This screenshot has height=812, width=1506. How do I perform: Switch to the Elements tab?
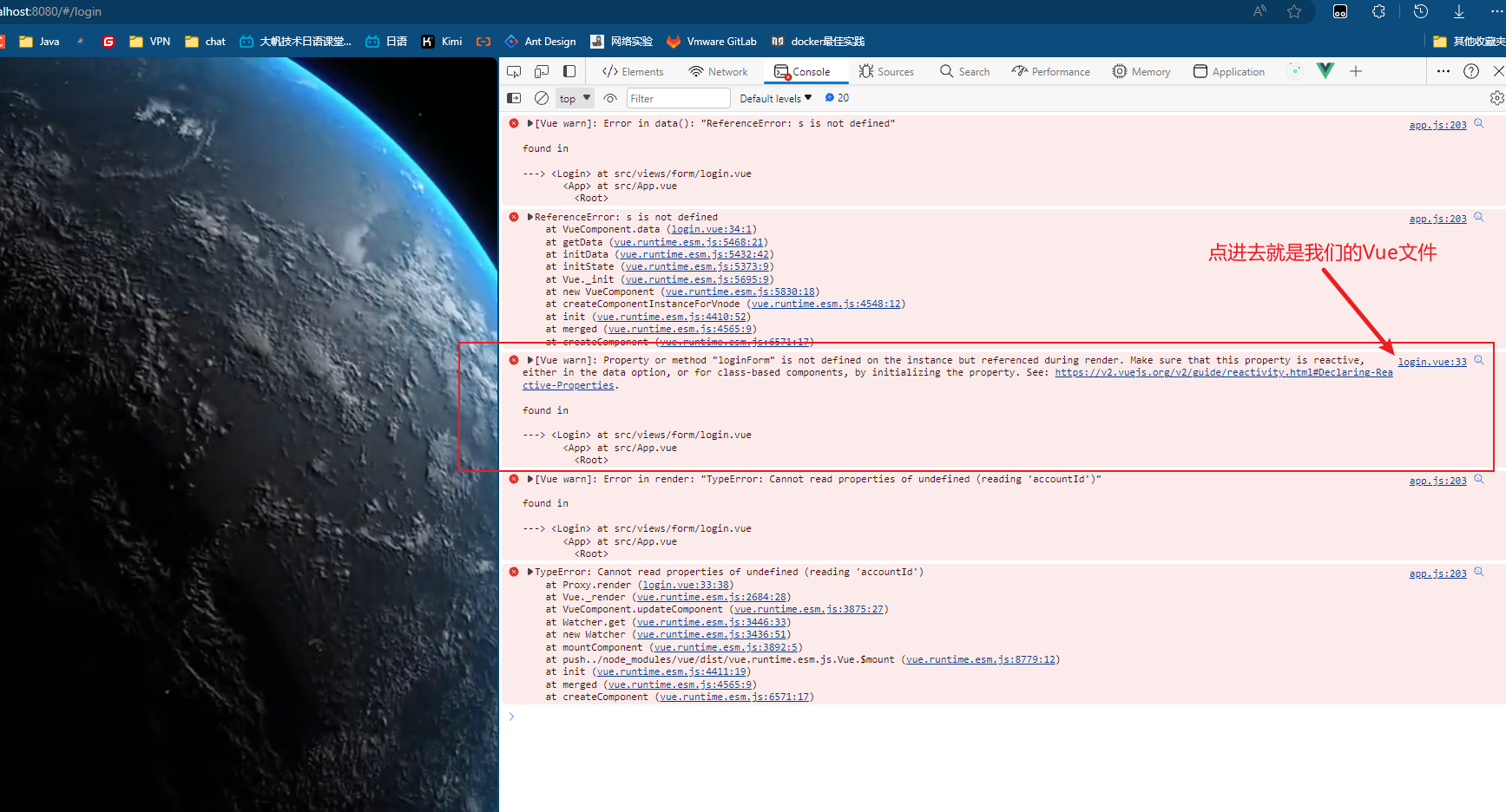point(633,71)
